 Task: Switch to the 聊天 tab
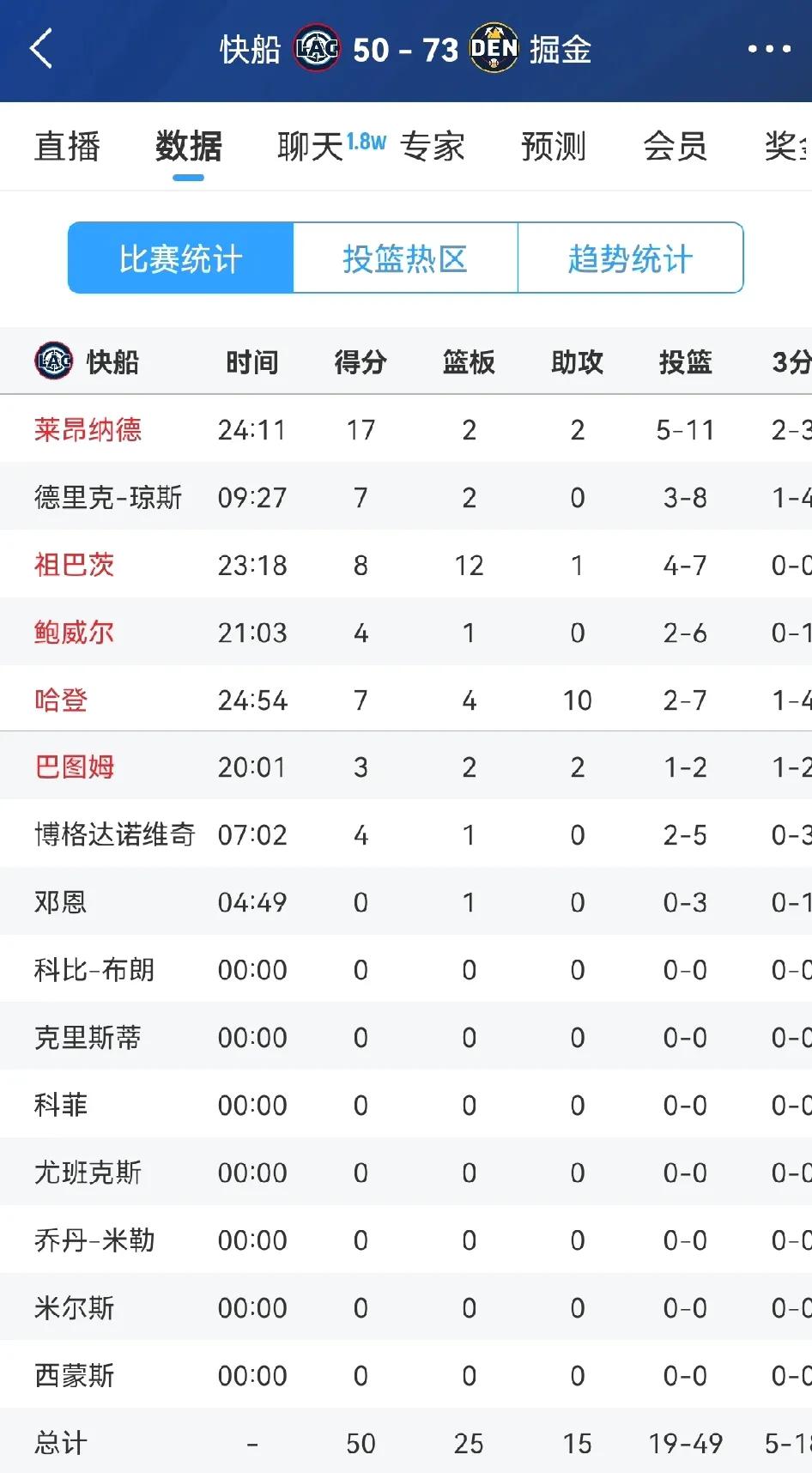[x=310, y=147]
